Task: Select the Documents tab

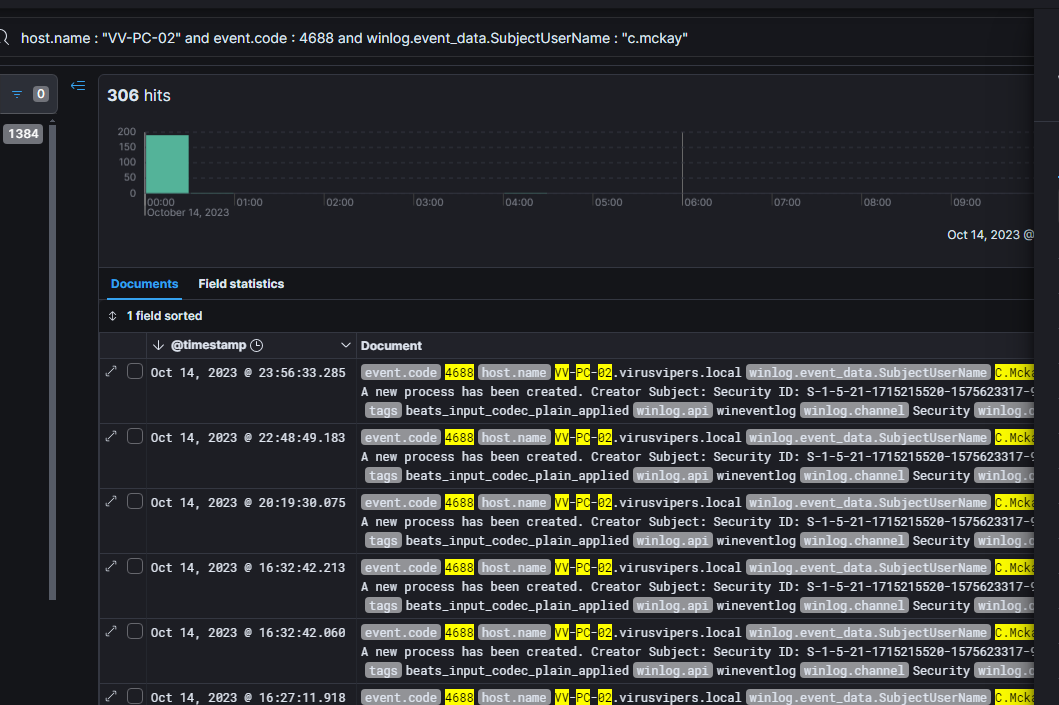Action: point(144,284)
